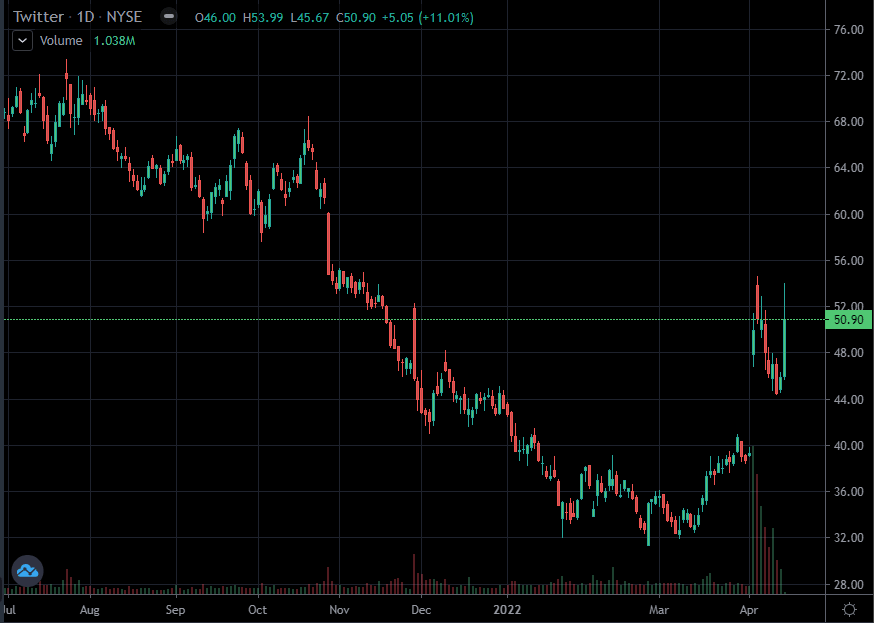Click the TradingView cloud logo icon
Viewport: 874px width, 623px height.
pyautogui.click(x=27, y=571)
